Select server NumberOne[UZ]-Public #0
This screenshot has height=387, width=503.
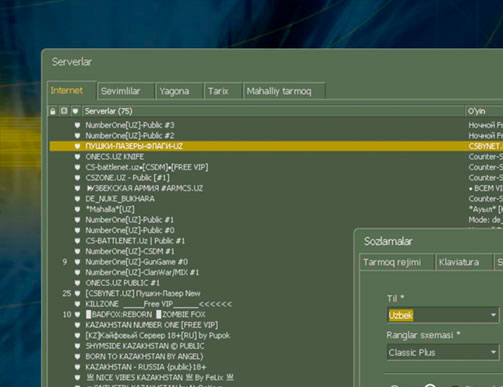coord(130,230)
